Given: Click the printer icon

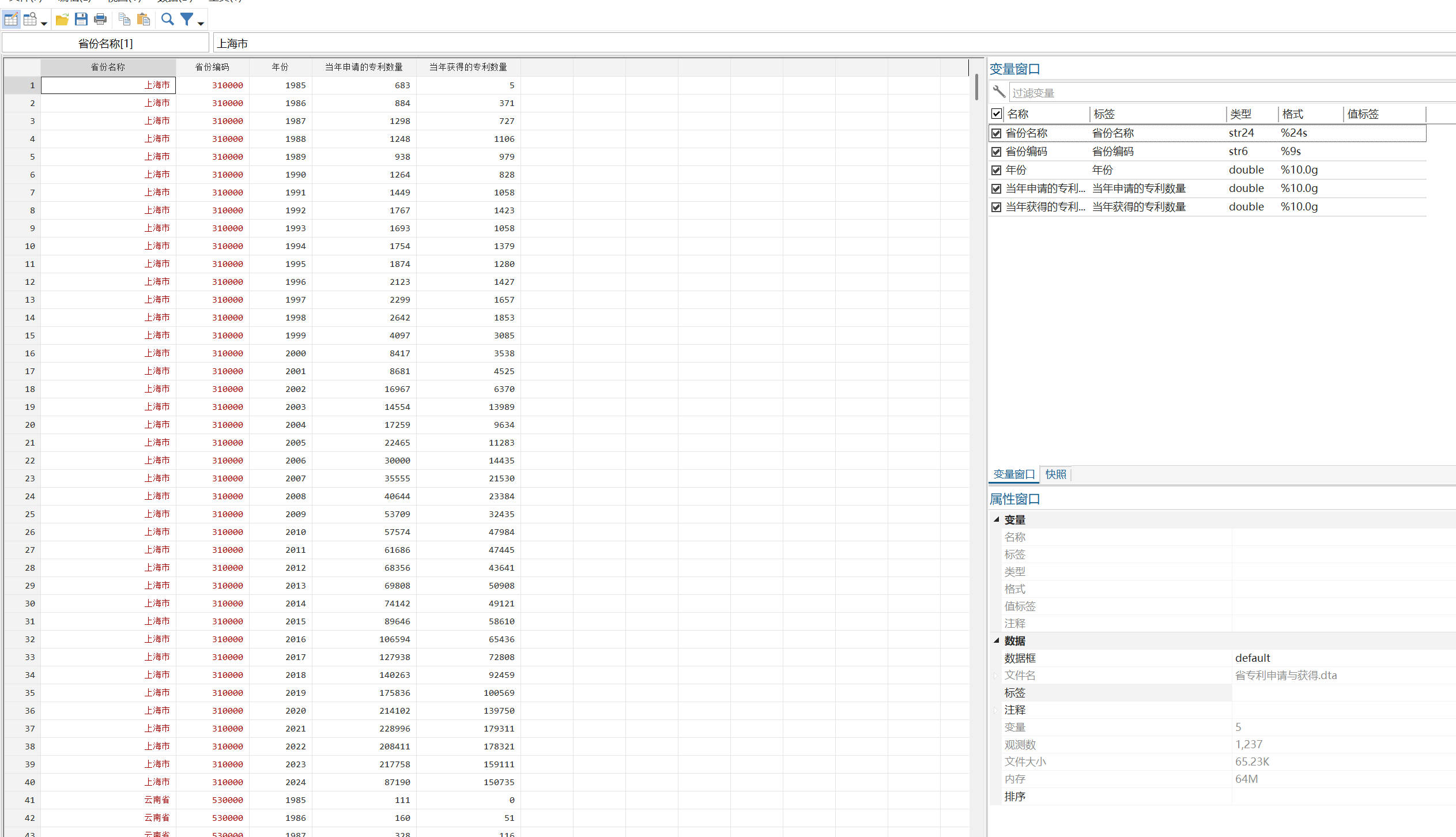Looking at the screenshot, I should pos(100,20).
